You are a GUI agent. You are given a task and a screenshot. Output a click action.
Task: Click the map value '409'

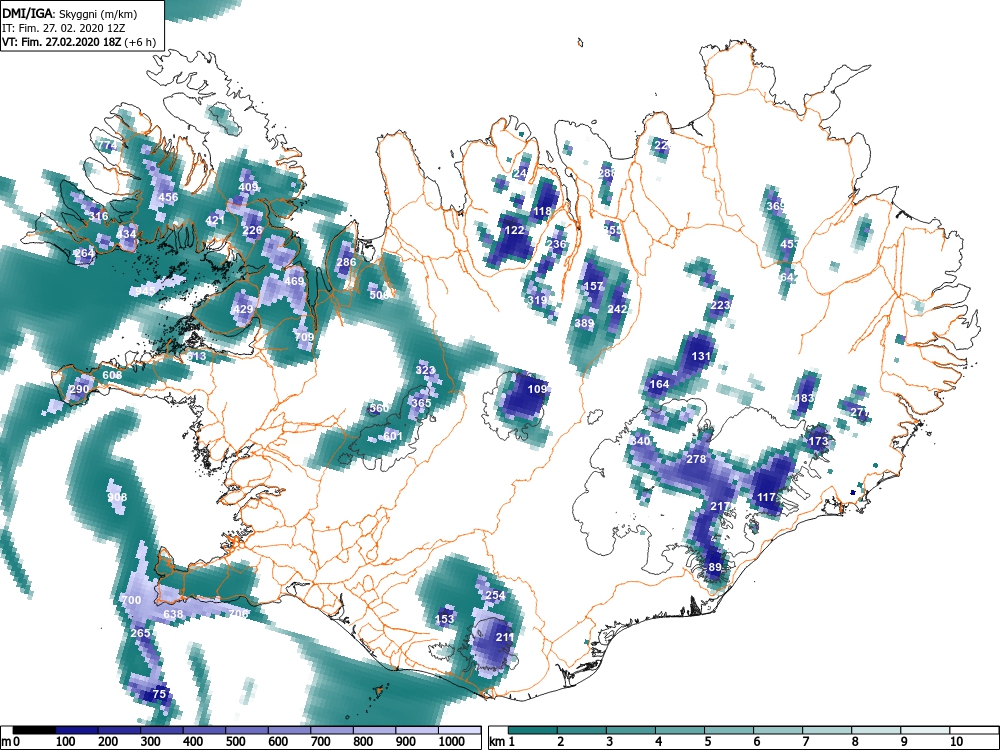point(248,187)
